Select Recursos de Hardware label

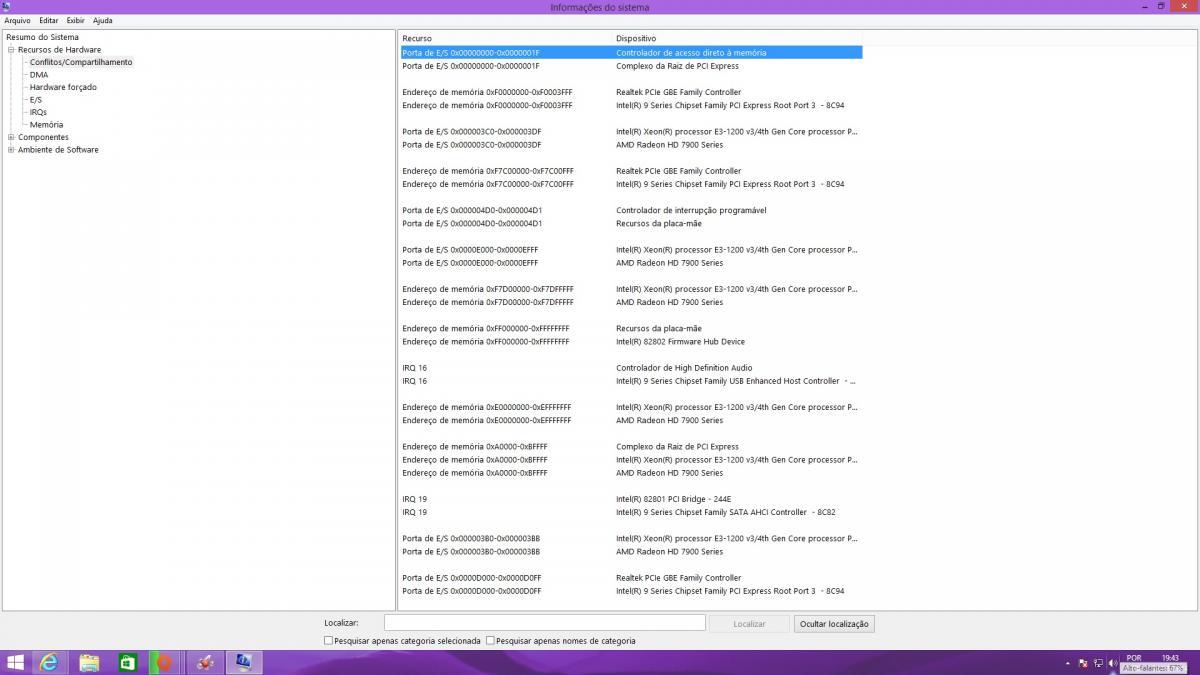pos(59,50)
